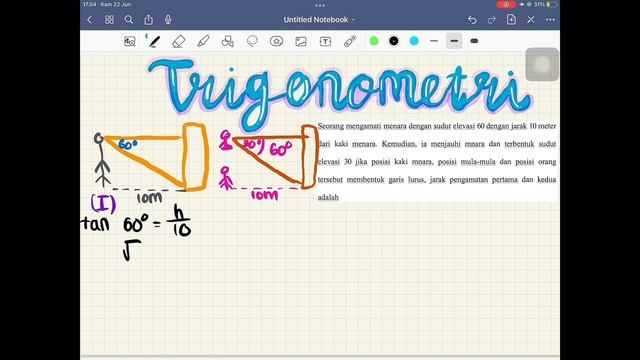Select the thinnest stroke width
The image size is (640, 360).
(434, 41)
